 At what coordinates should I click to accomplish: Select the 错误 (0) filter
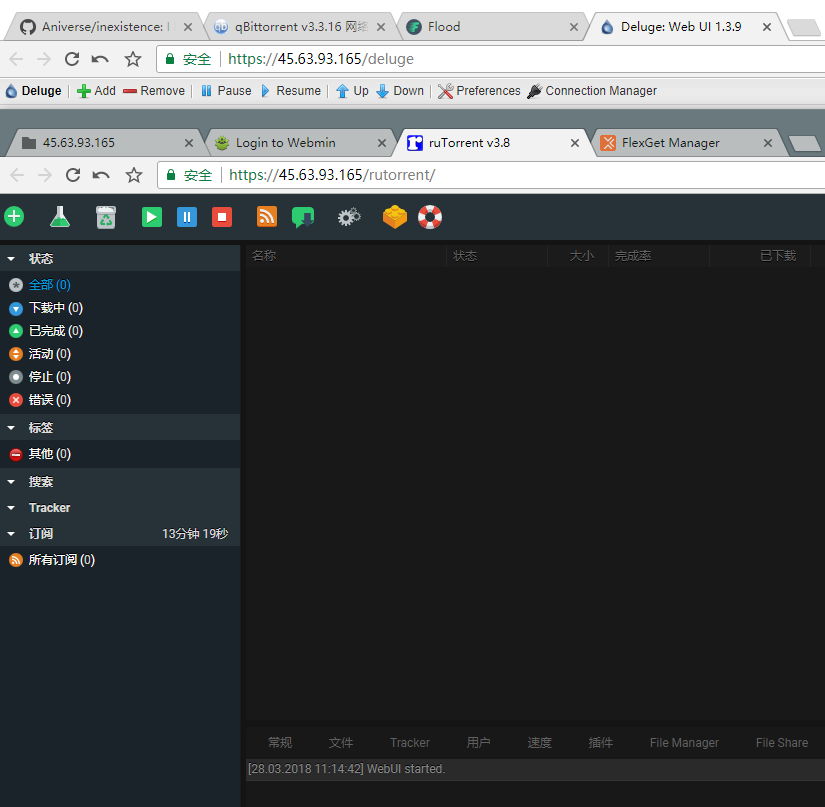click(40, 400)
